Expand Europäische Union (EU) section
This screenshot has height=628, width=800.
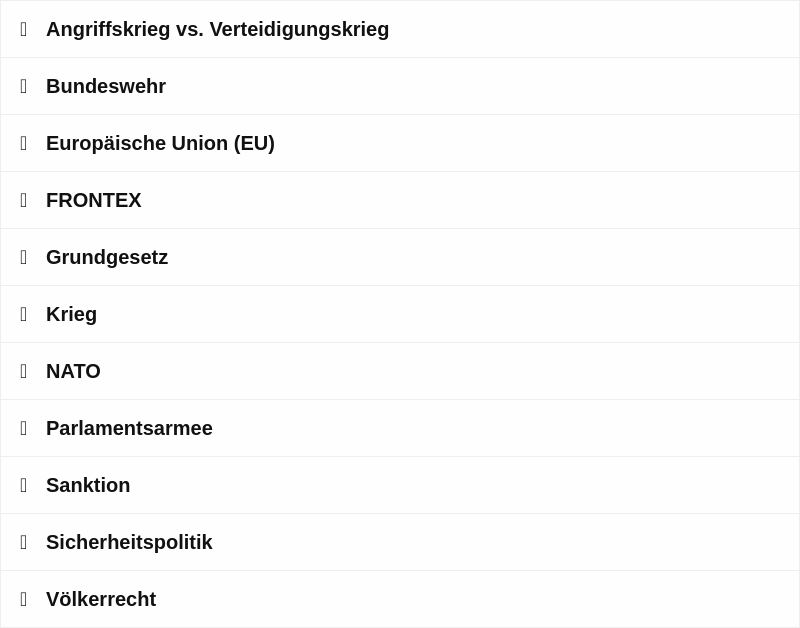(400, 143)
